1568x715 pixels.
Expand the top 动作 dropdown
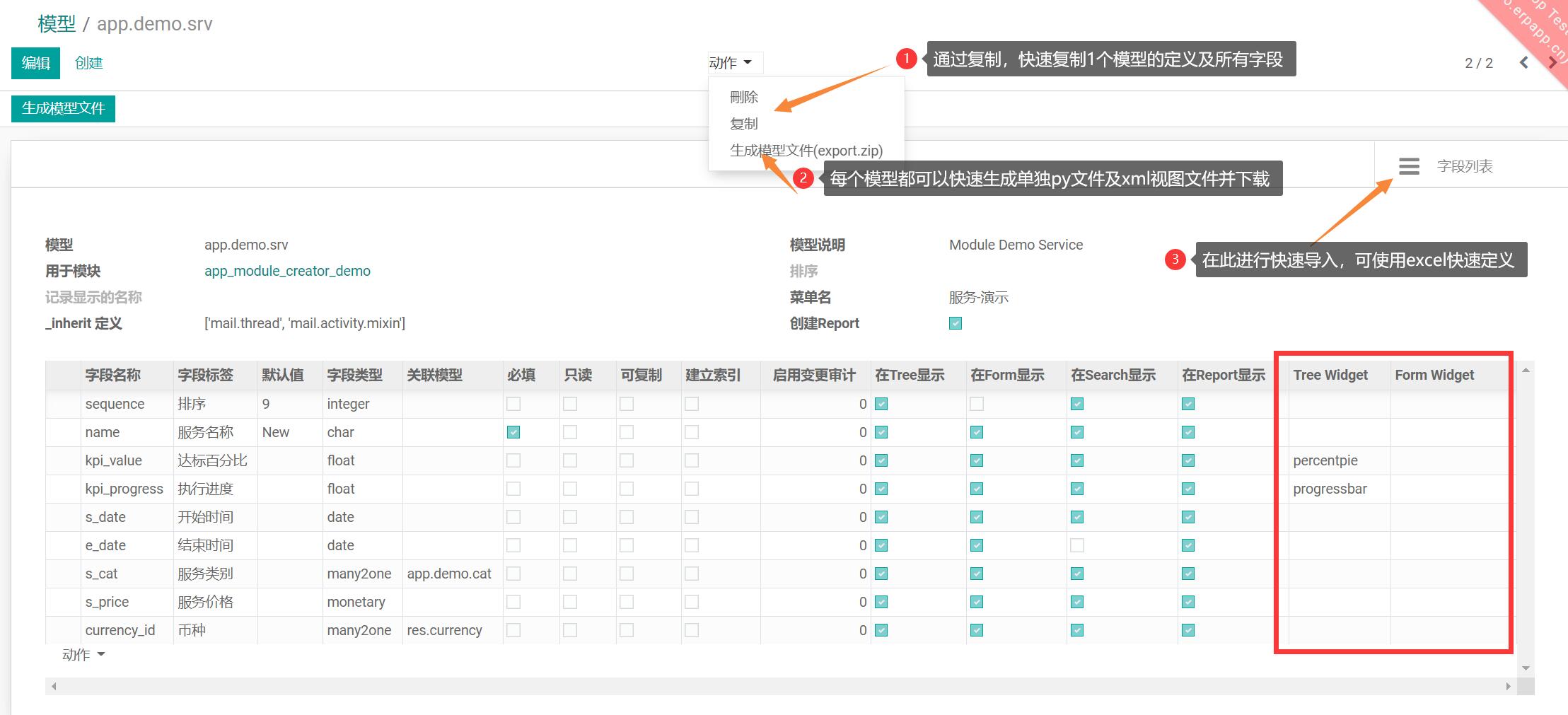(730, 63)
